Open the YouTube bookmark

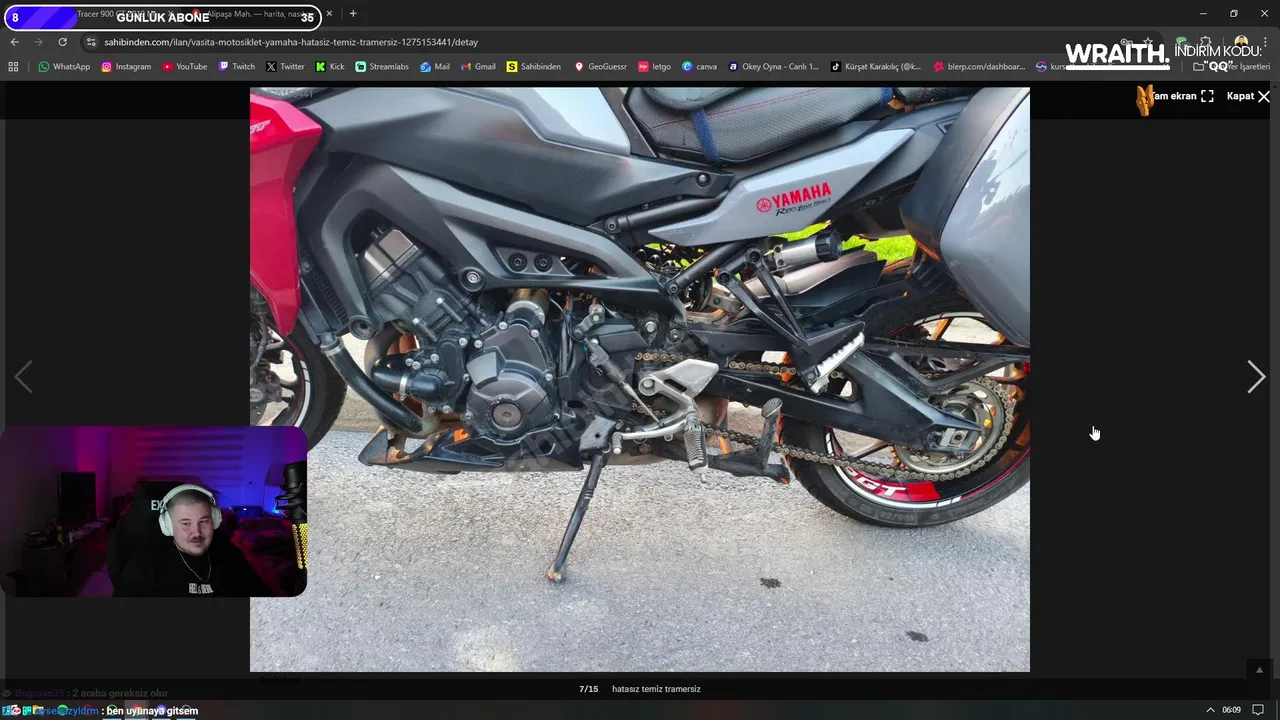coord(184,66)
